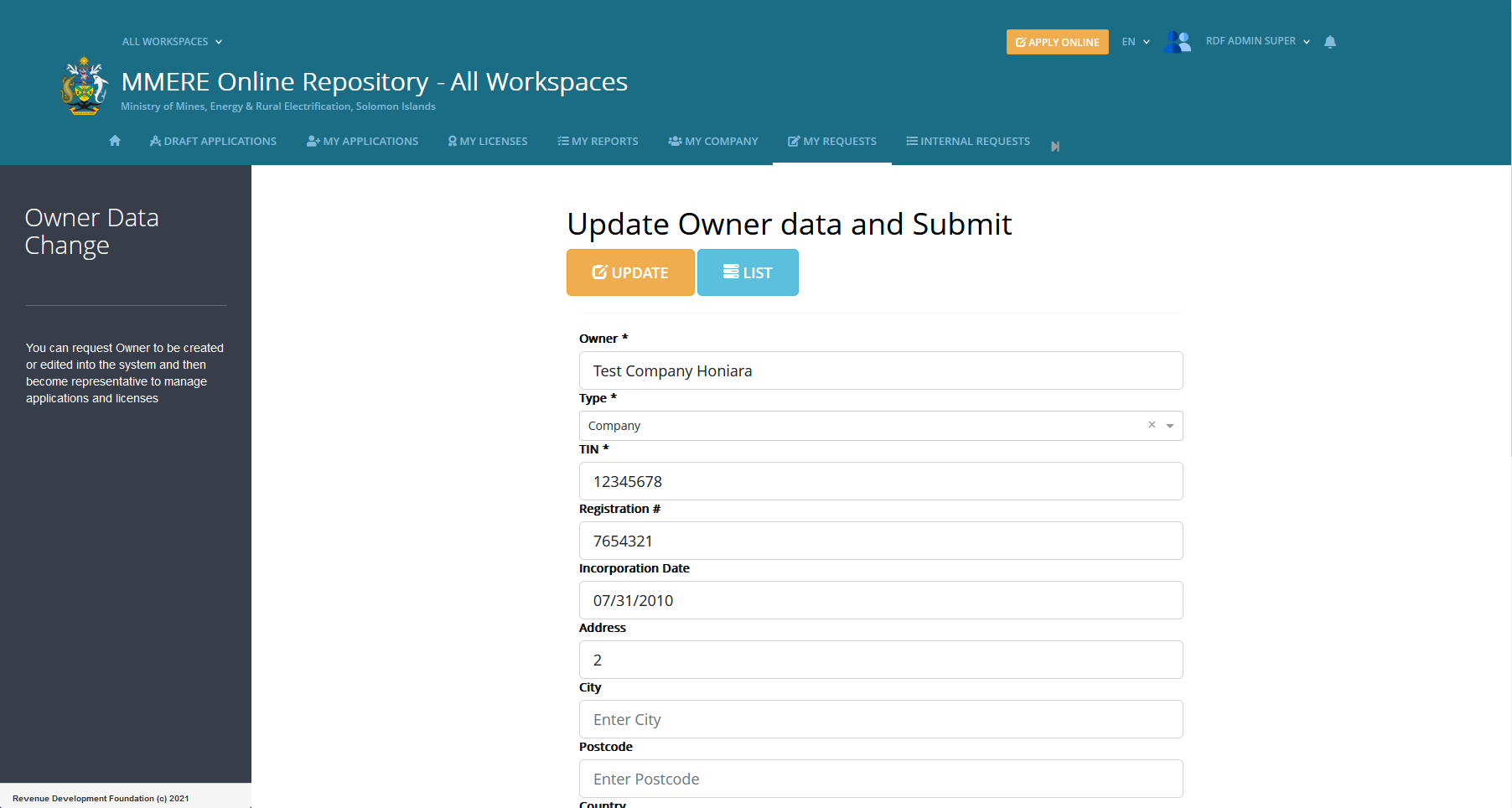Click the TIN field with 12345678
Screen dimensions: 1512x808
point(881,481)
